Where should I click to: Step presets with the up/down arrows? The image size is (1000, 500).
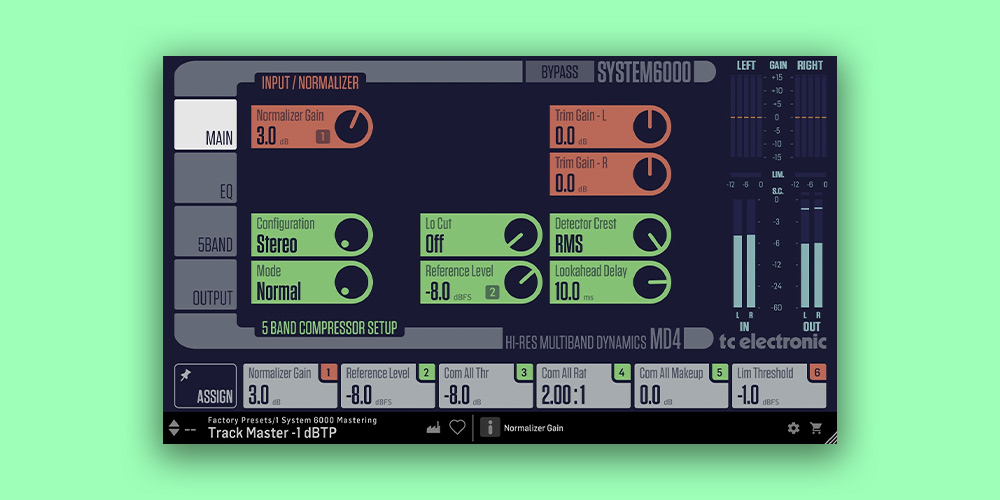[x=175, y=428]
